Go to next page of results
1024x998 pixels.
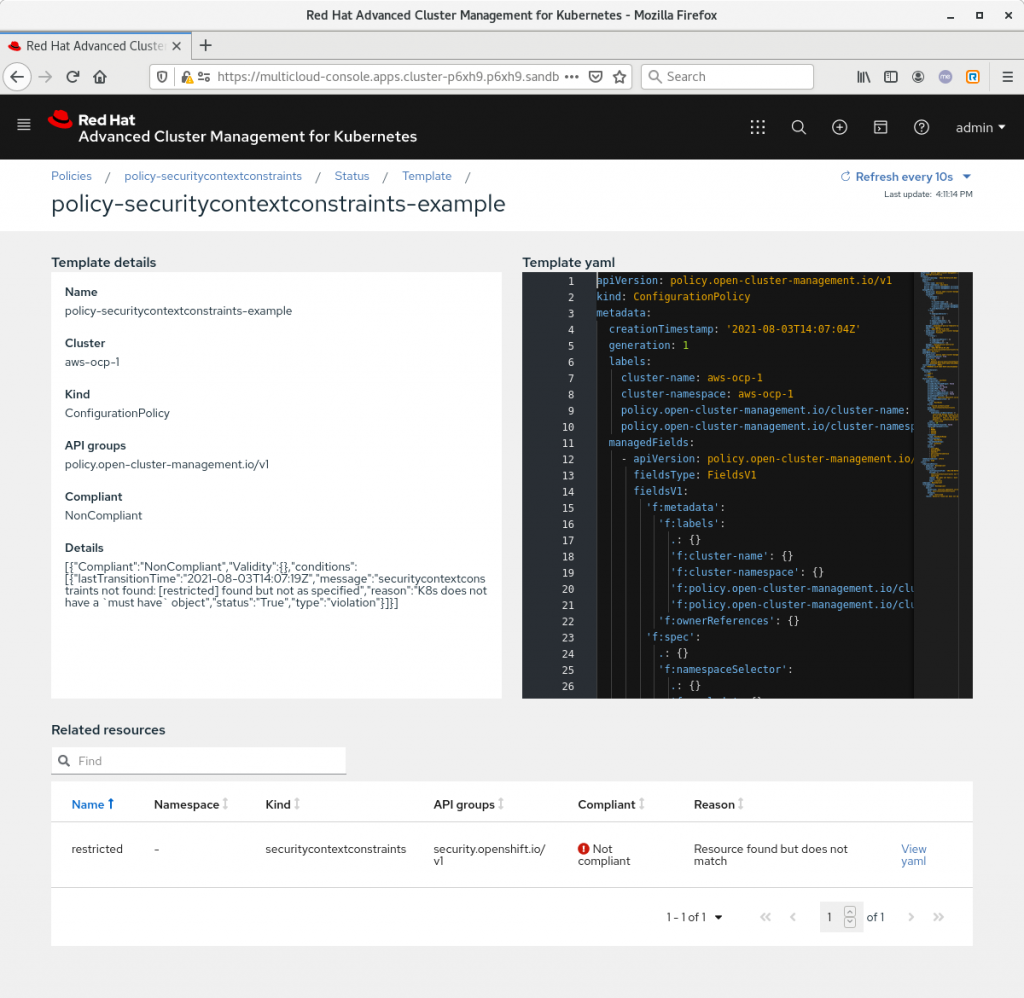point(910,917)
